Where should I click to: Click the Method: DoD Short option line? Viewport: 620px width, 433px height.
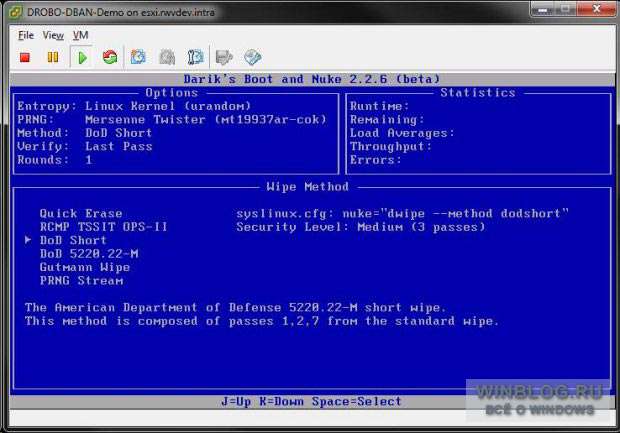85,133
